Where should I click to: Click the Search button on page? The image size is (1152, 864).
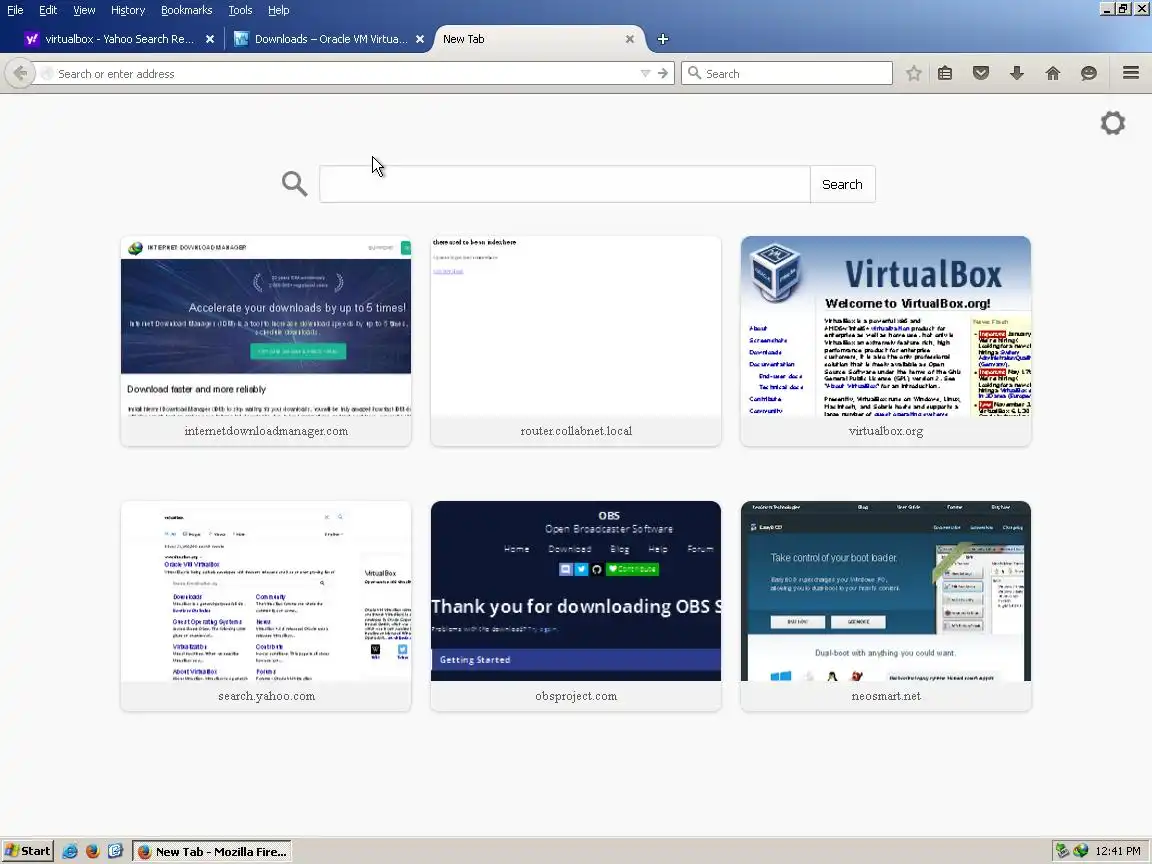(x=842, y=184)
